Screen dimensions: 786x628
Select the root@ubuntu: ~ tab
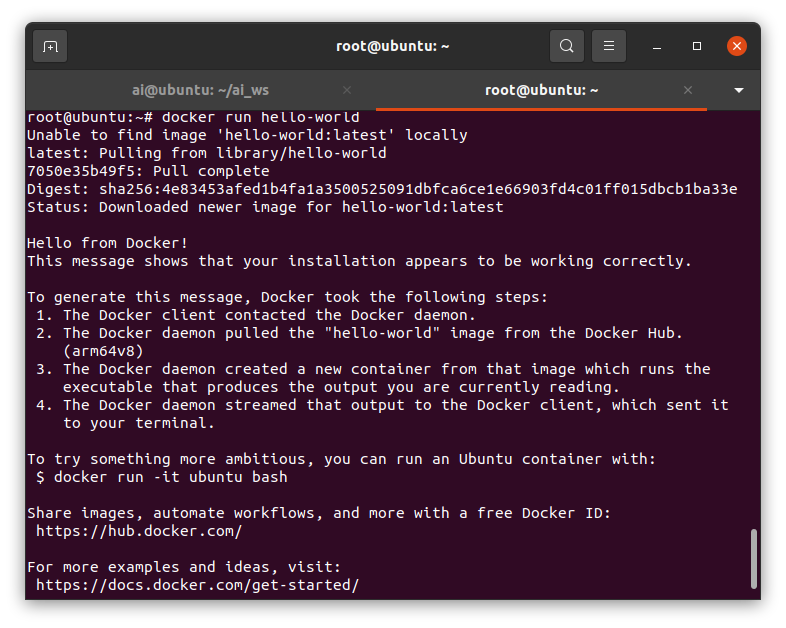(x=541, y=90)
